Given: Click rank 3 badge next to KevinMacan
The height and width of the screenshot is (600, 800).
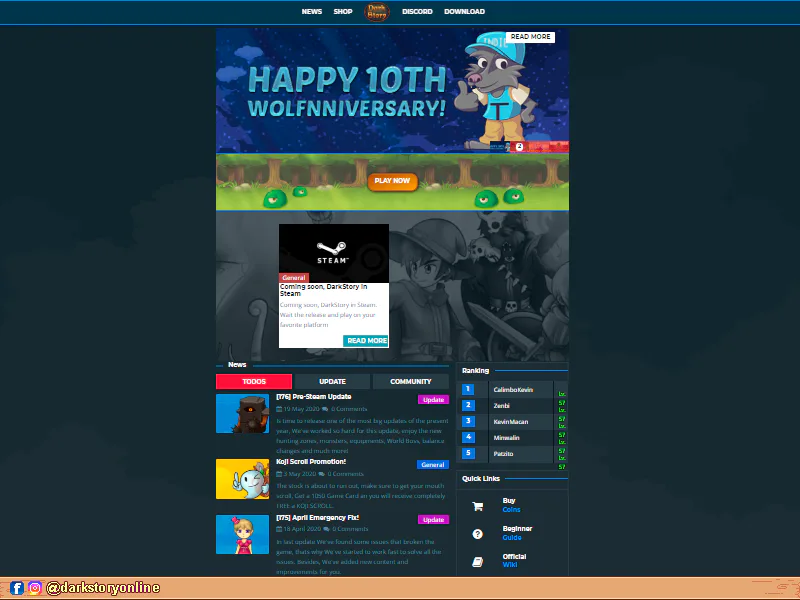Looking at the screenshot, I should click(x=468, y=421).
